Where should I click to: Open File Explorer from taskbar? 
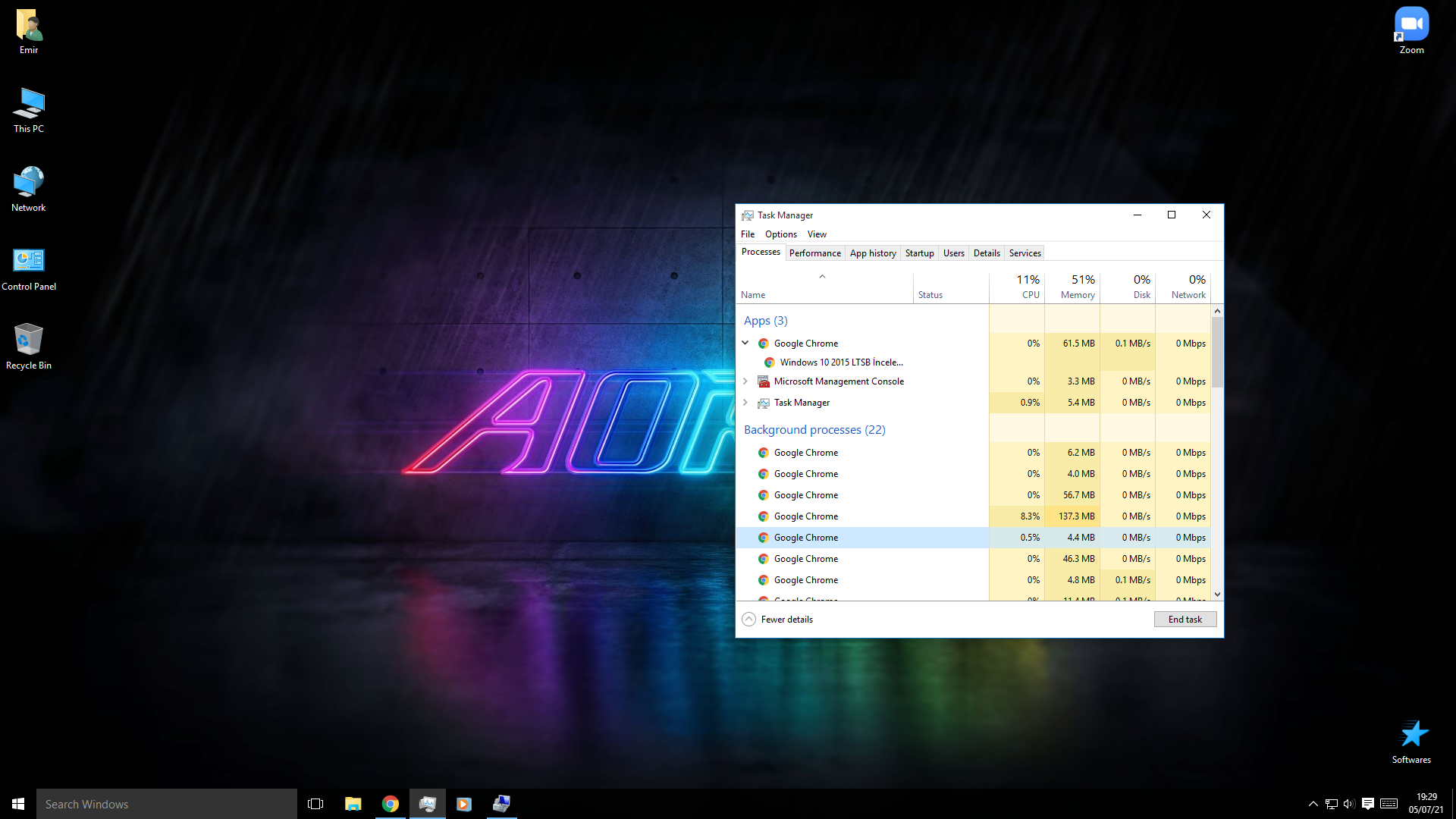click(x=353, y=804)
